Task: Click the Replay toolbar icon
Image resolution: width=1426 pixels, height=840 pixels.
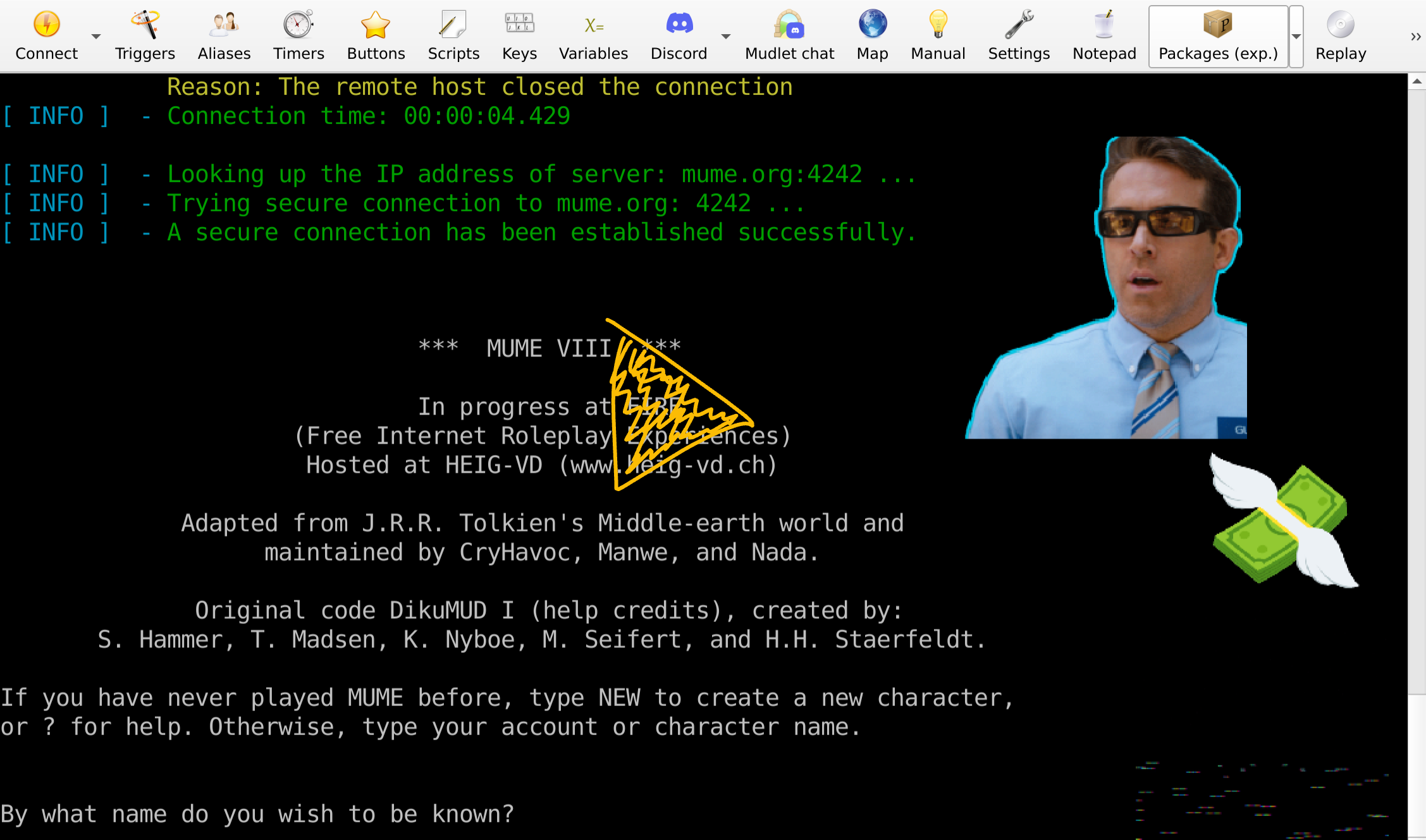Action: 1341,36
